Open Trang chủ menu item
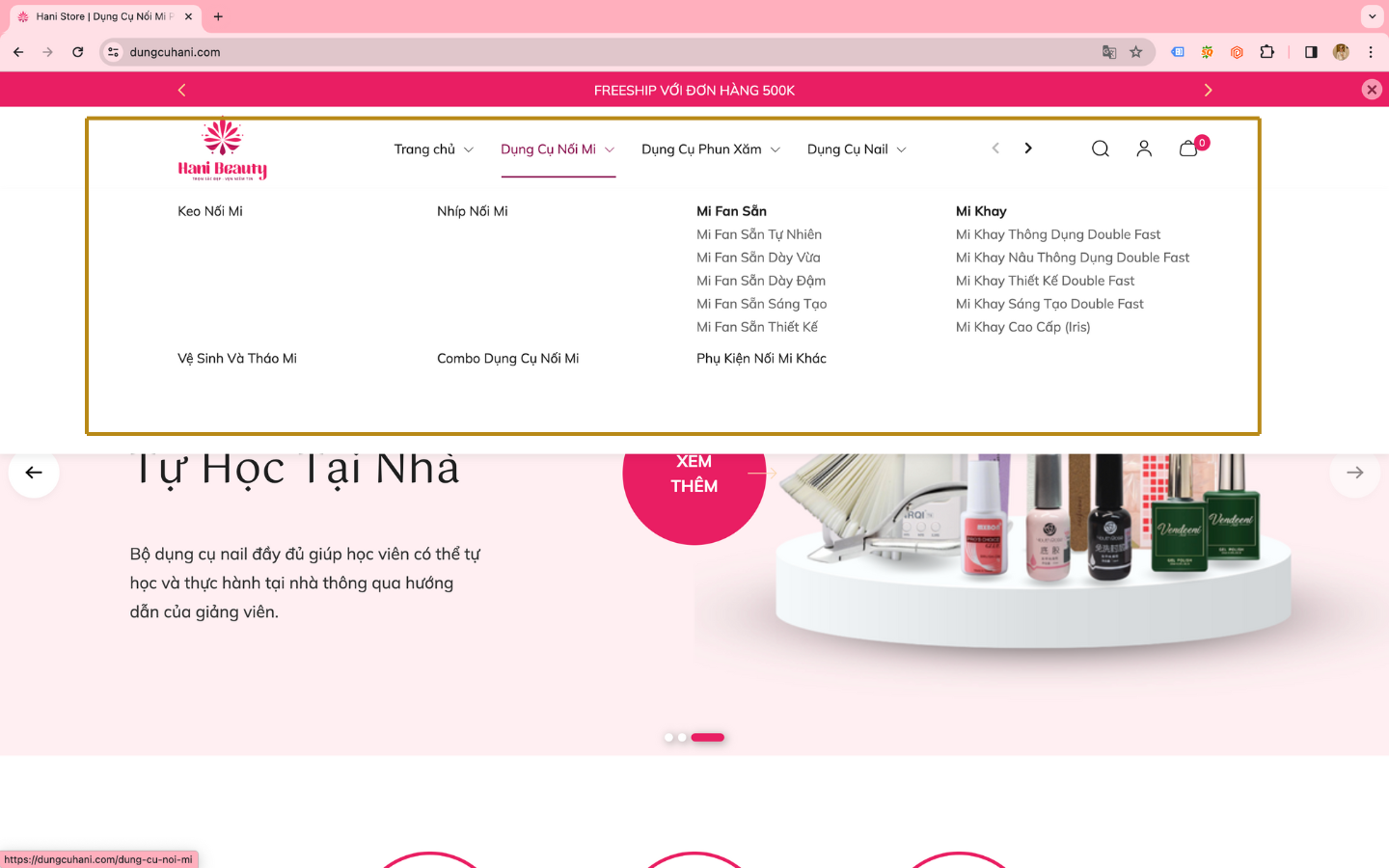 pyautogui.click(x=424, y=149)
